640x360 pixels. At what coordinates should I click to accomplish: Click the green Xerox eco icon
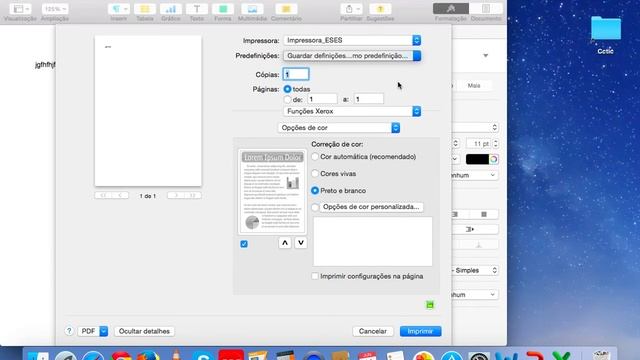(x=430, y=304)
